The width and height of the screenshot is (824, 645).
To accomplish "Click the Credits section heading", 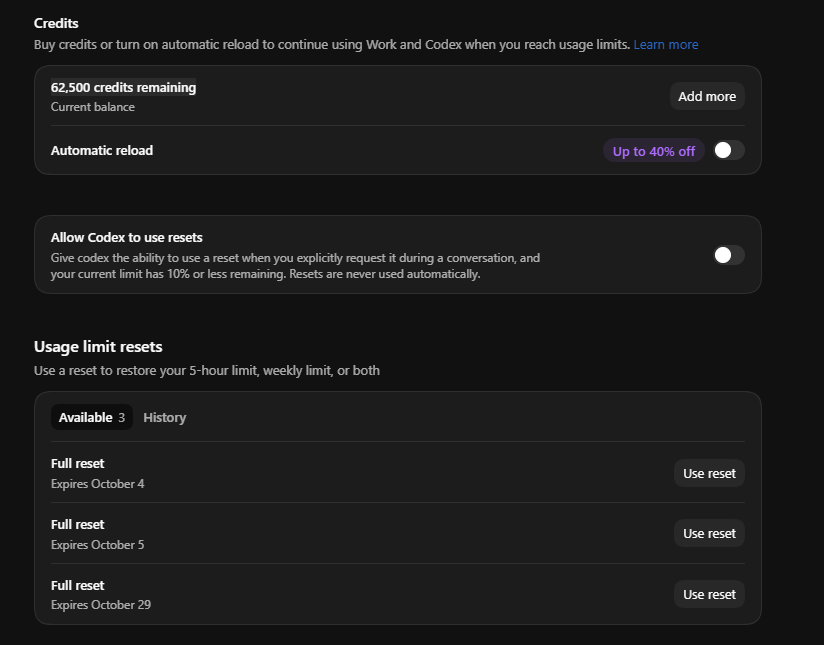I will pyautogui.click(x=56, y=23).
